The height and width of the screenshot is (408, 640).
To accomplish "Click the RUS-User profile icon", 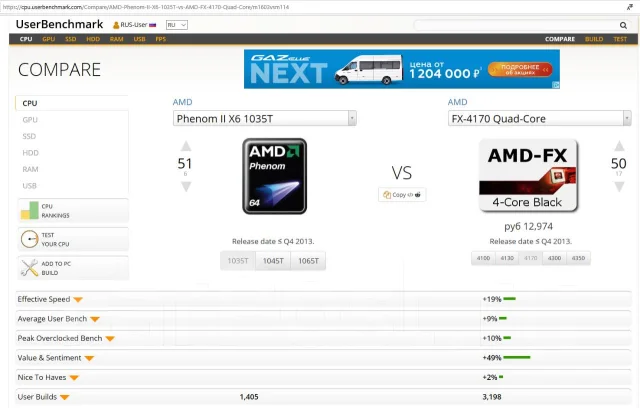I will 116,25.
